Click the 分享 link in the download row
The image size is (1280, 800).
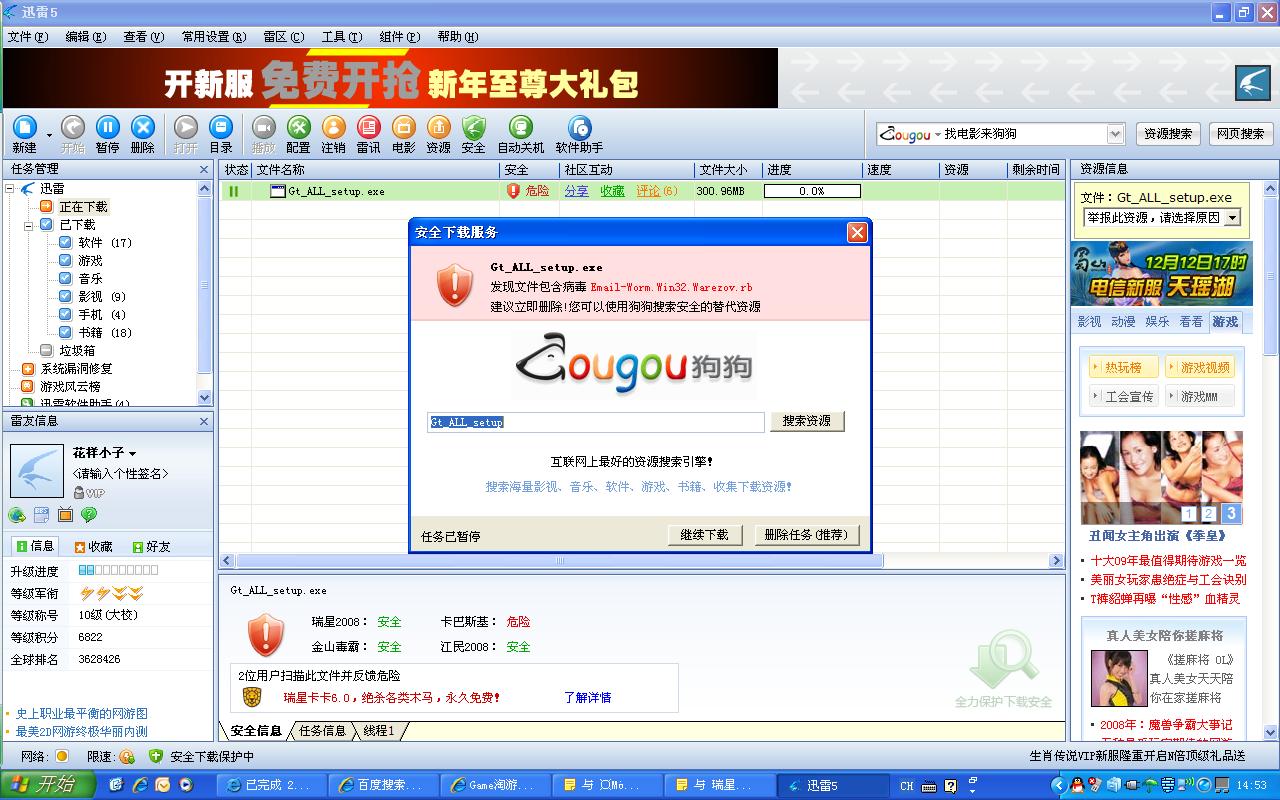(576, 191)
